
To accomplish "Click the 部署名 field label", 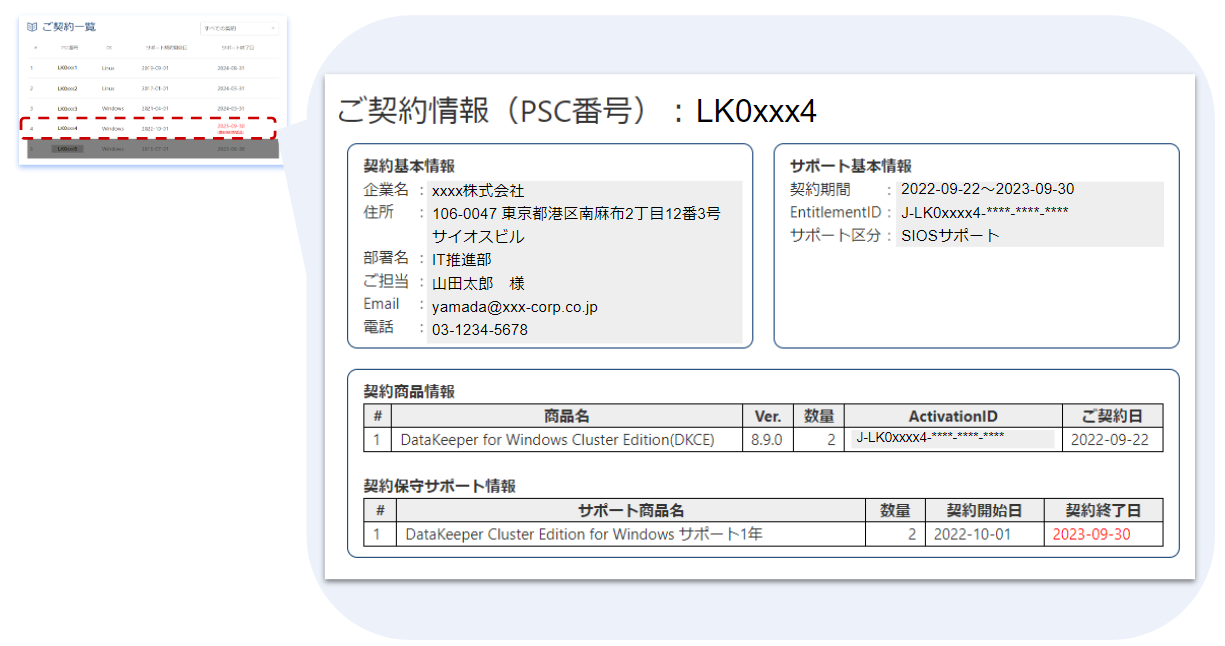I will (x=385, y=259).
